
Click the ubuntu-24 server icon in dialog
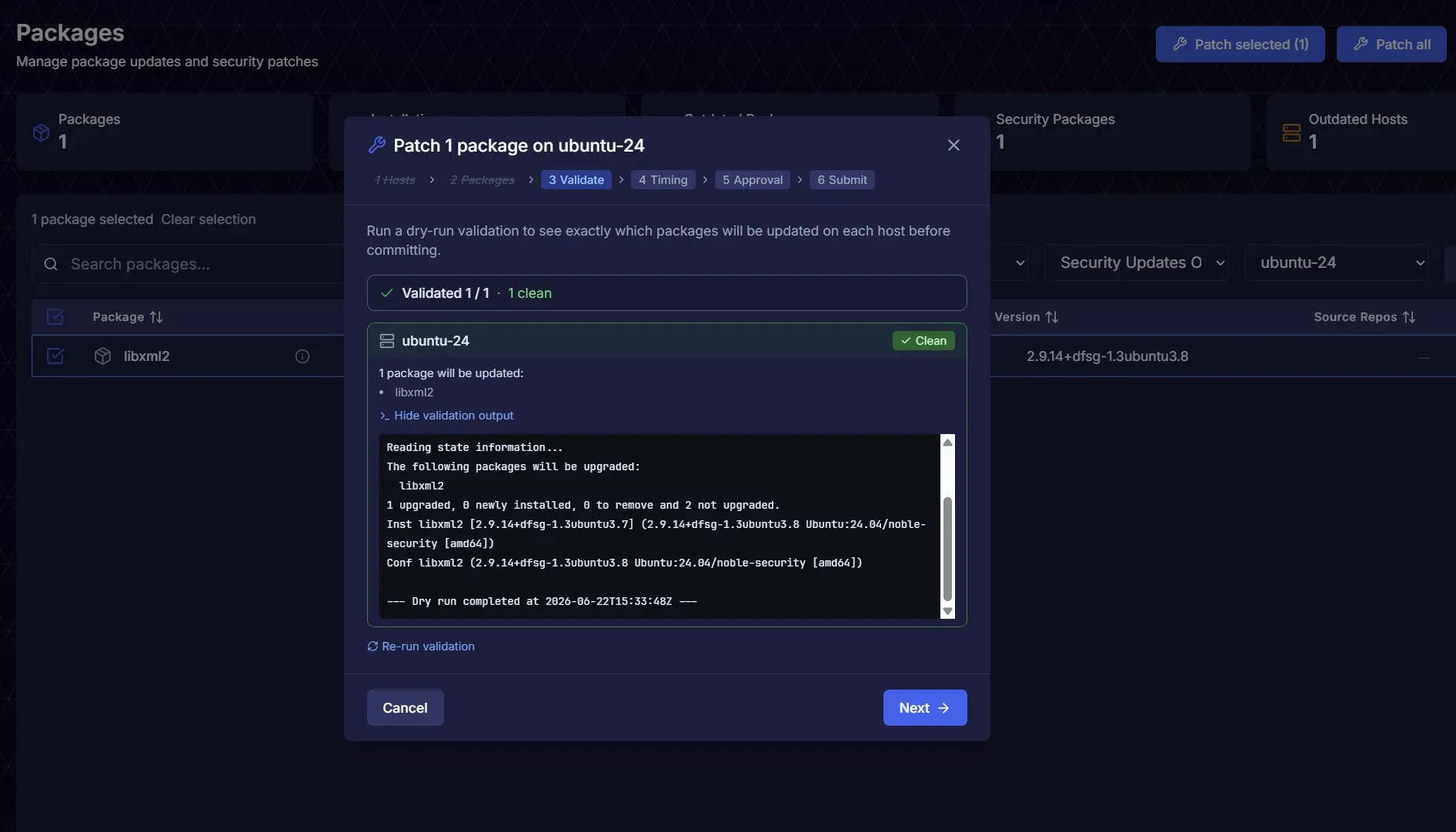point(387,341)
